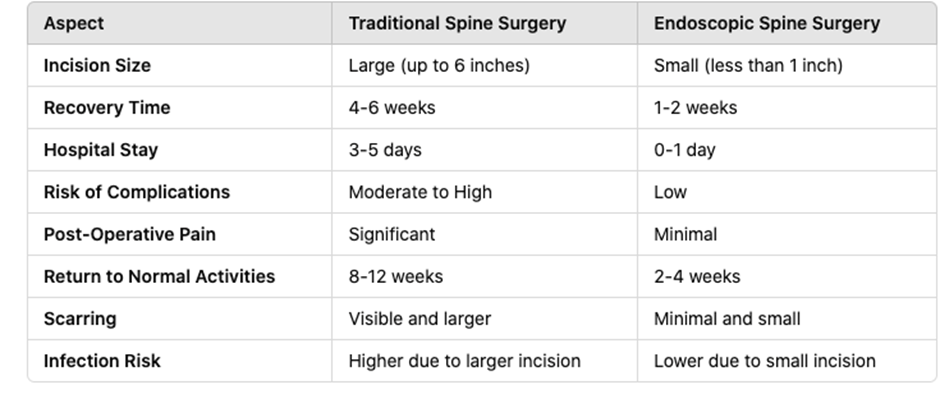Select the Infection Risk row label
This screenshot has width=940, height=394.
coord(102,361)
